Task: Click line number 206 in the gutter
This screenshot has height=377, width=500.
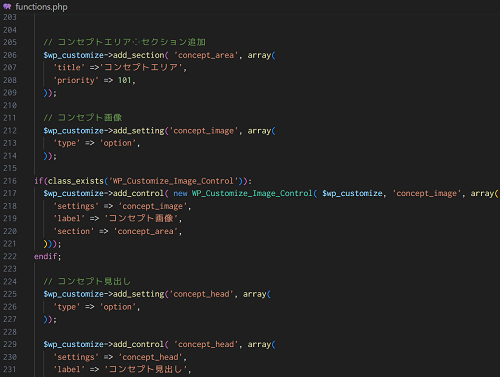Action: (10, 55)
